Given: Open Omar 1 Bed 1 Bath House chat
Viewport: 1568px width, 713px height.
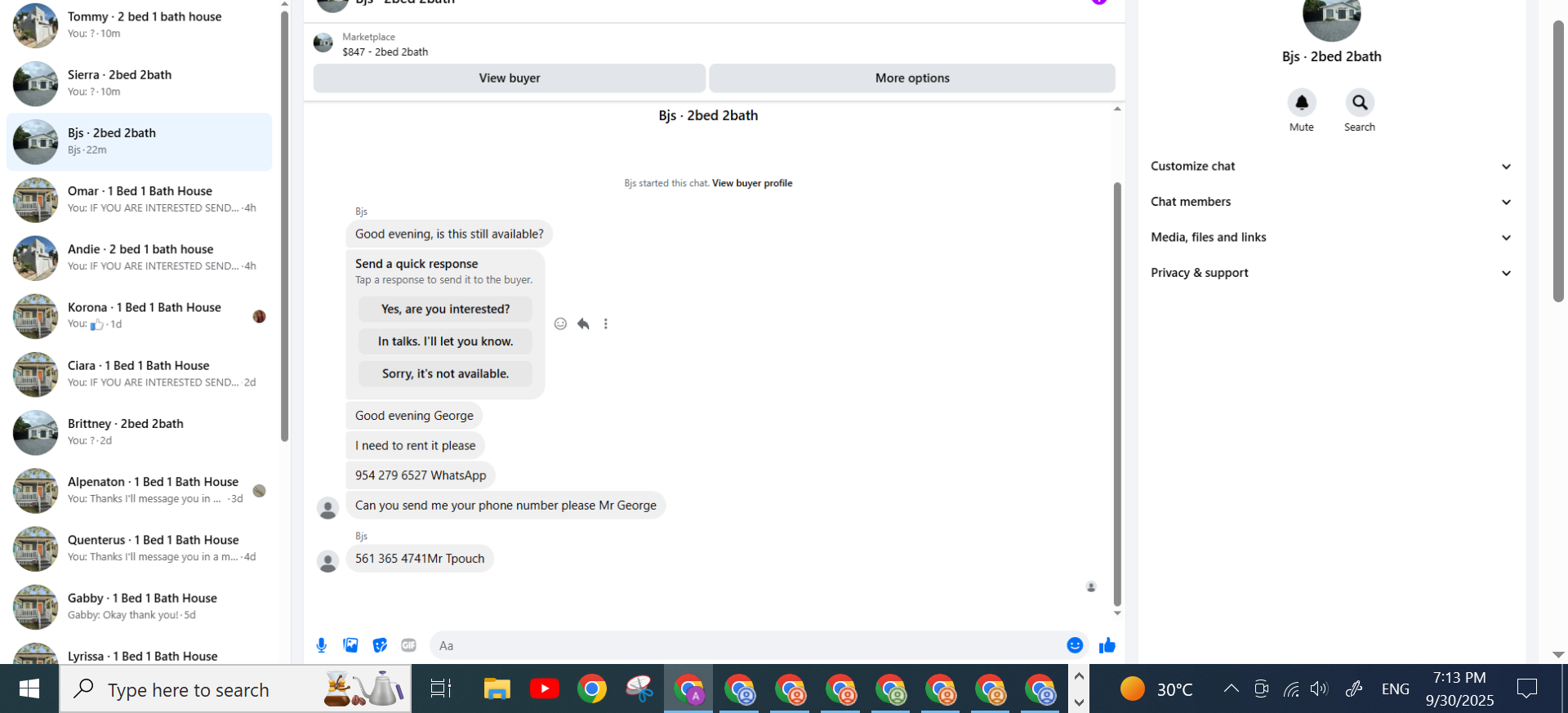Looking at the screenshot, I should coord(140,199).
